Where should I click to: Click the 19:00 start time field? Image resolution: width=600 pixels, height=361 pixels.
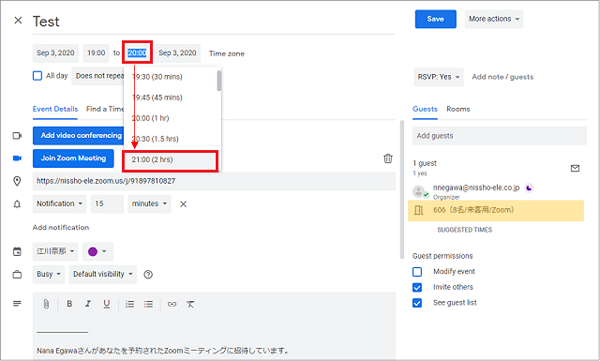tap(96, 53)
